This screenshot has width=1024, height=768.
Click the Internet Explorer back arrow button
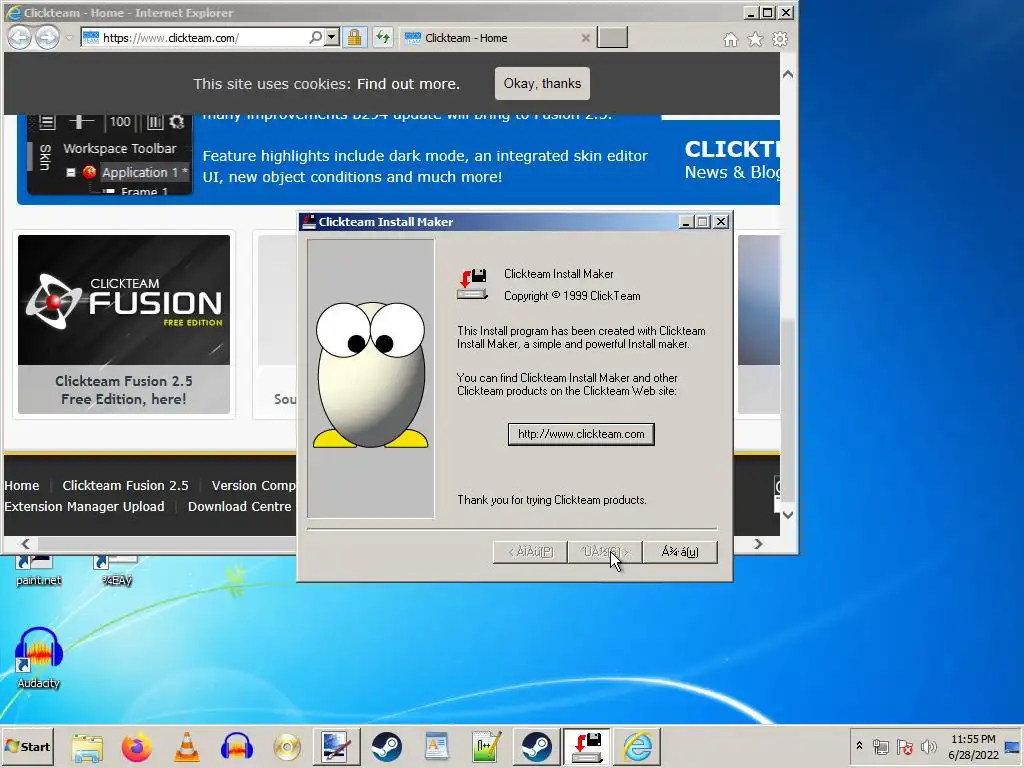[x=20, y=37]
